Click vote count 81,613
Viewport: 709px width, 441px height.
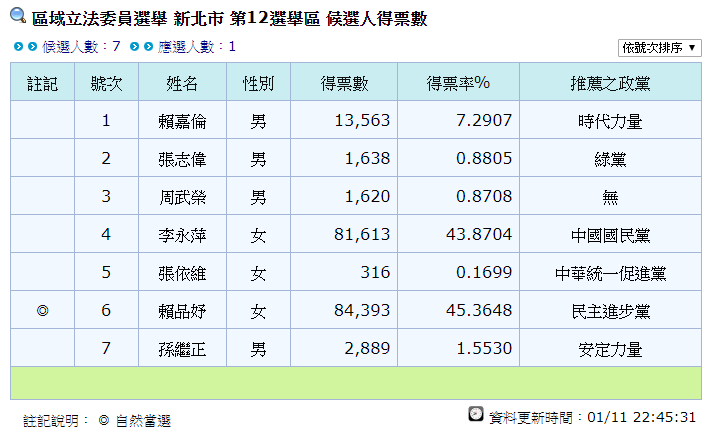click(362, 235)
